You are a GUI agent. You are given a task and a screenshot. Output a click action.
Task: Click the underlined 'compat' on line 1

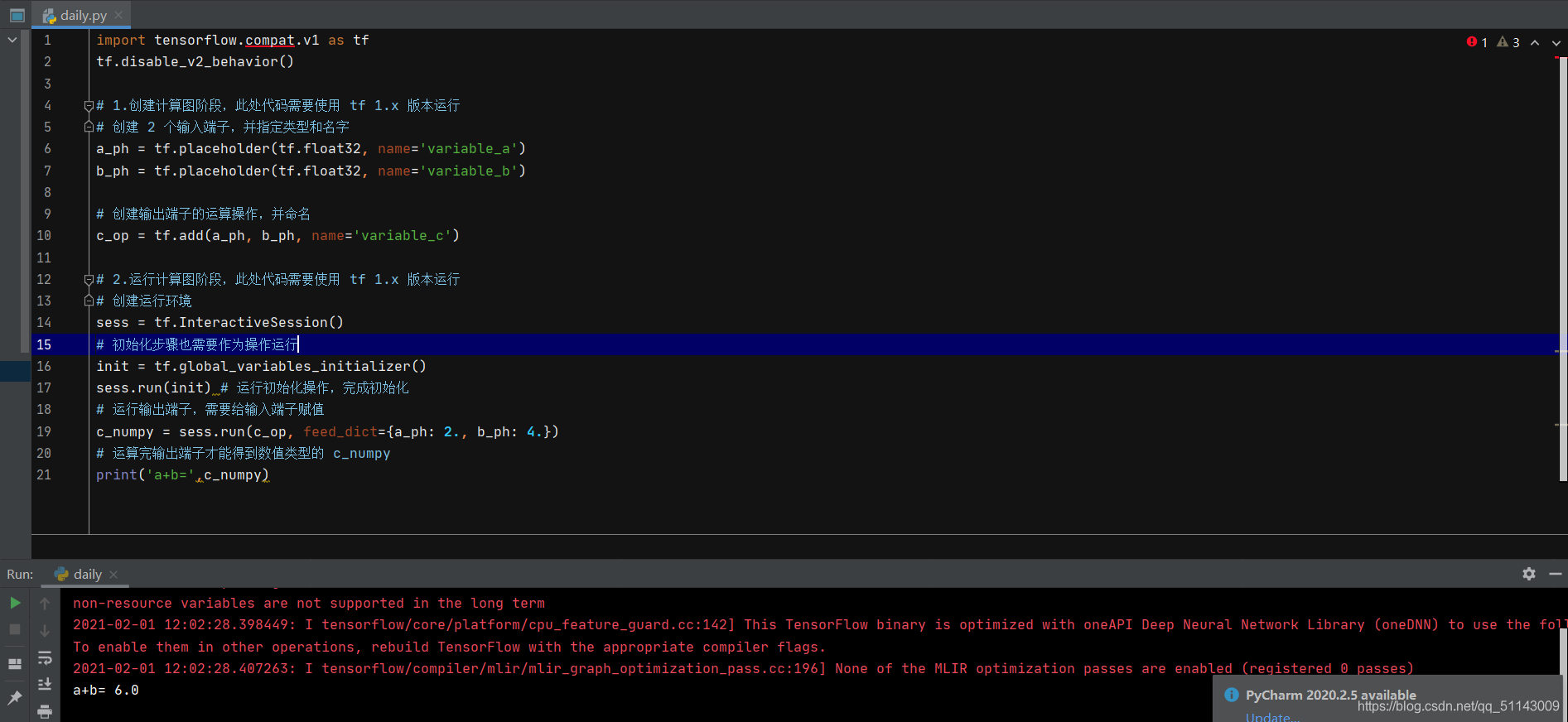270,40
